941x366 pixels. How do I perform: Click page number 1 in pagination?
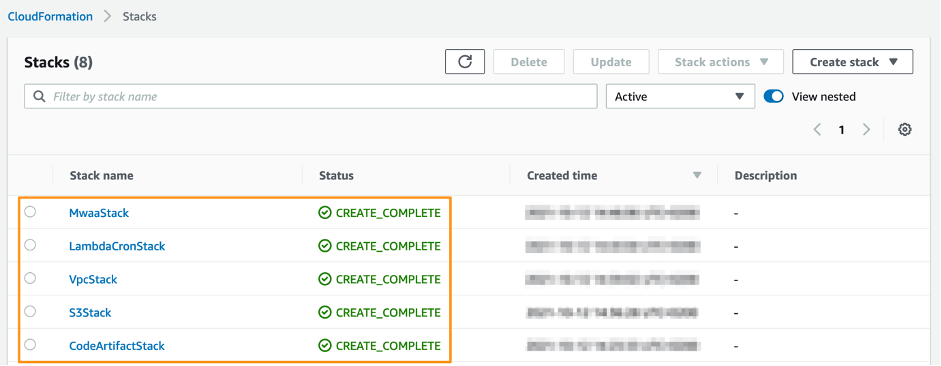pos(841,130)
